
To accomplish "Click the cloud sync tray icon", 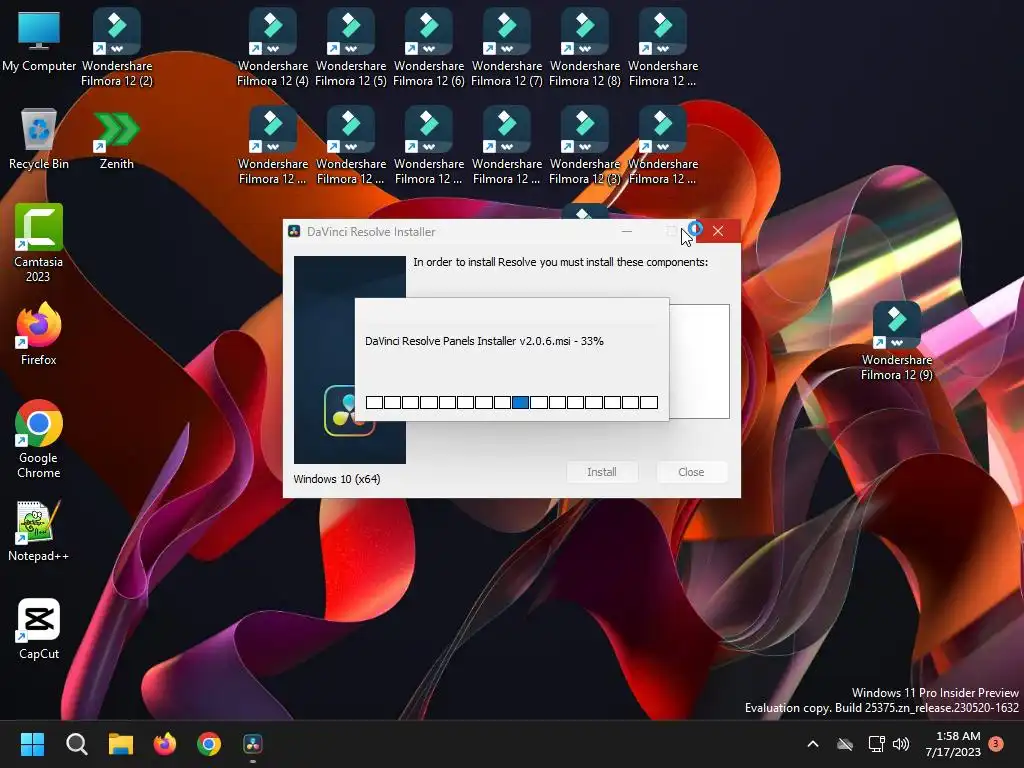I will coord(845,744).
